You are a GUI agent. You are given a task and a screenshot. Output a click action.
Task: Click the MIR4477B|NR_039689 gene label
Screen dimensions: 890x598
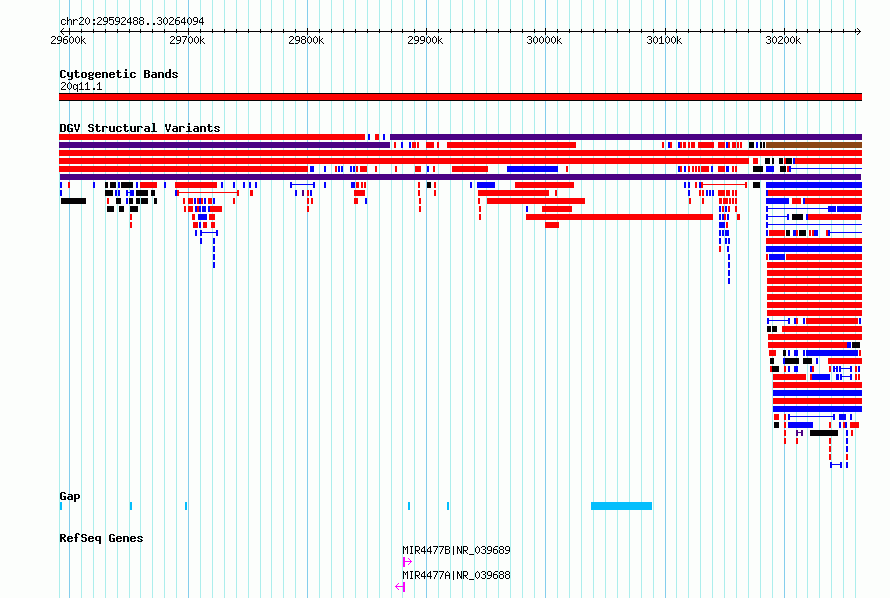pos(456,550)
